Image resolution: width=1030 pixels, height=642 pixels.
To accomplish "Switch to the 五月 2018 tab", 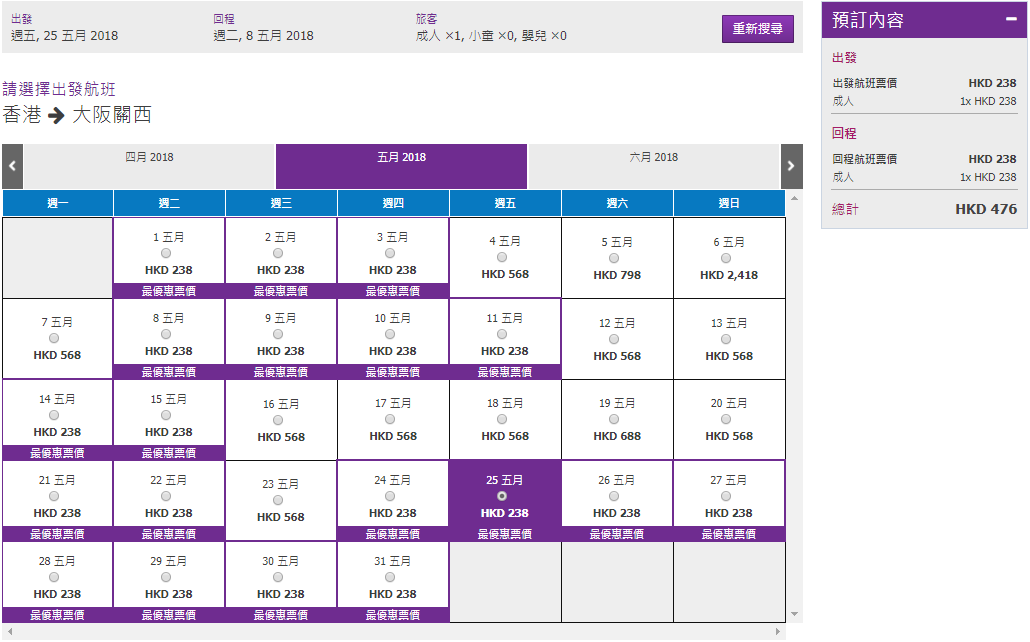I will coord(401,166).
